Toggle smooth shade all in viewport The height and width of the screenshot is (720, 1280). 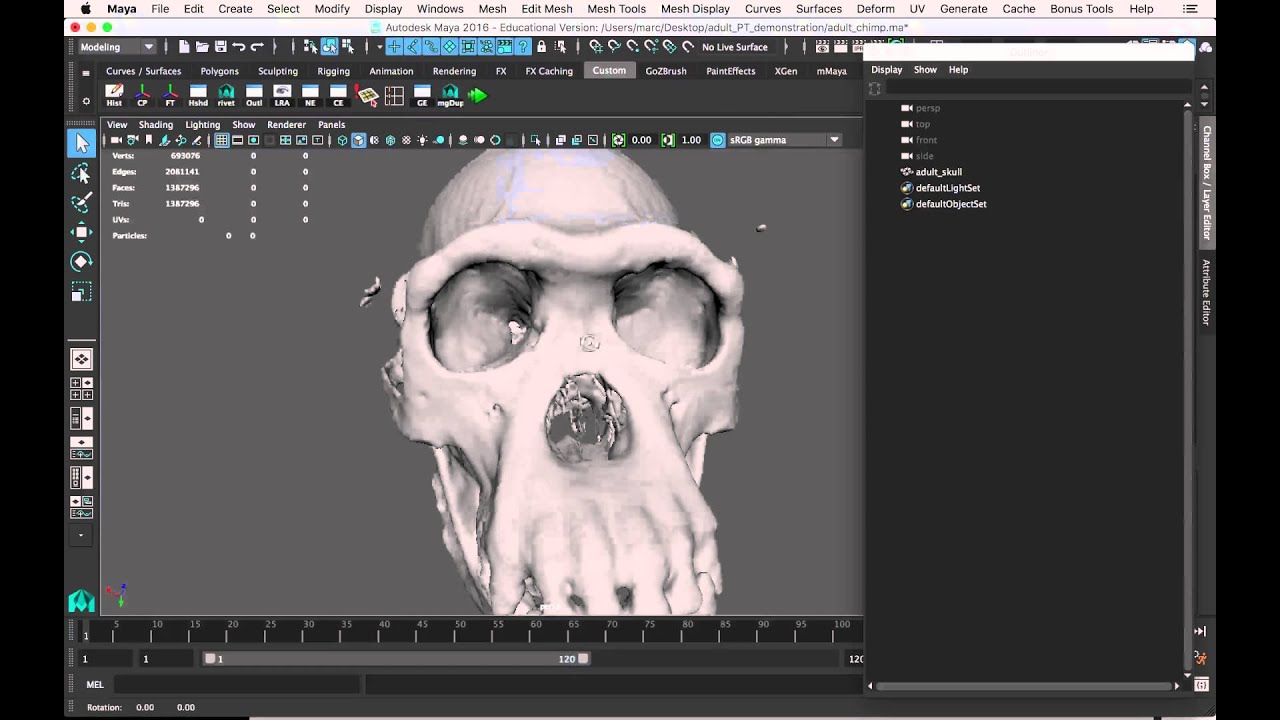coord(358,140)
